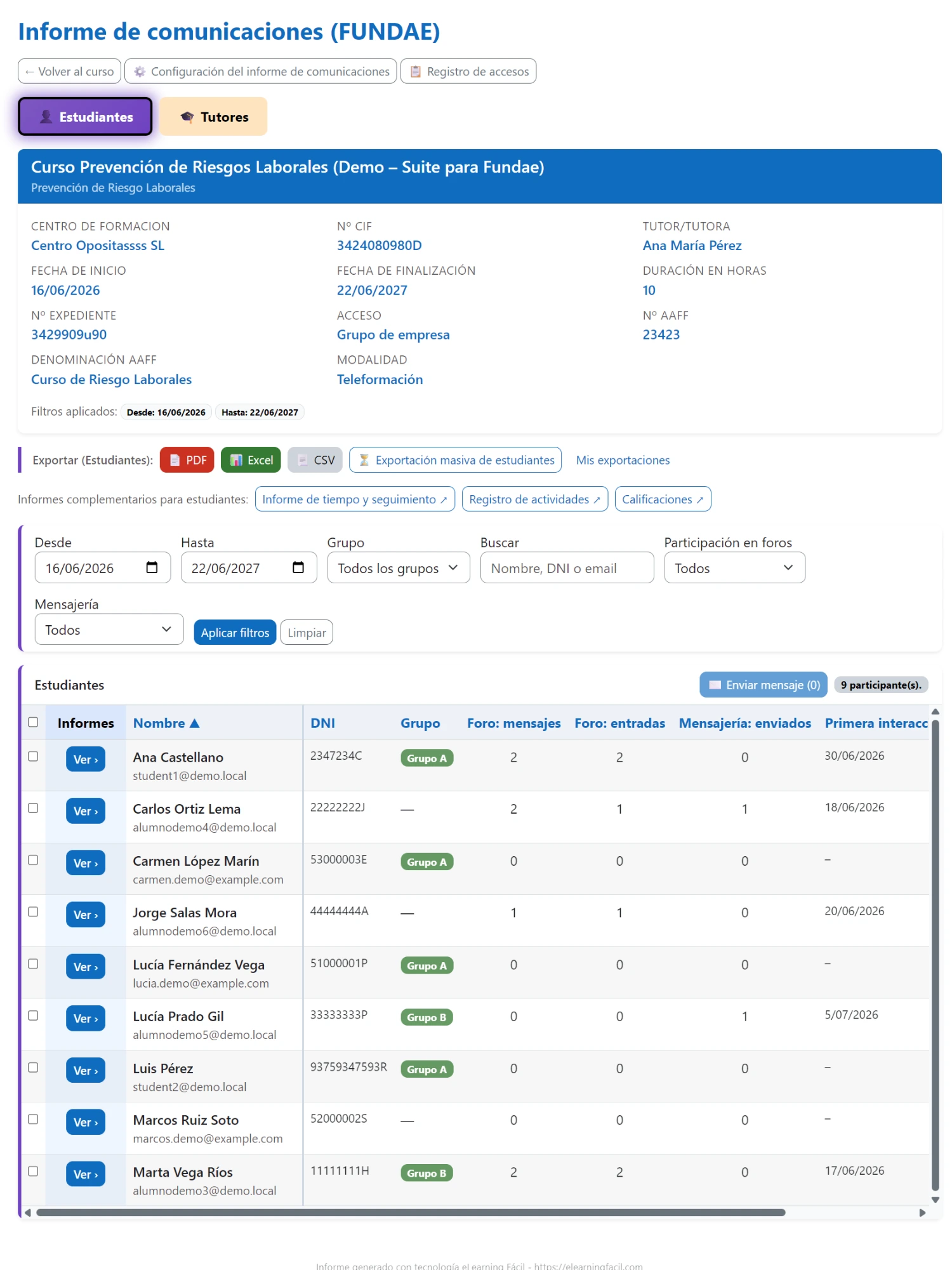
Task: Open Registro de accesos clipboard button
Action: coord(468,72)
